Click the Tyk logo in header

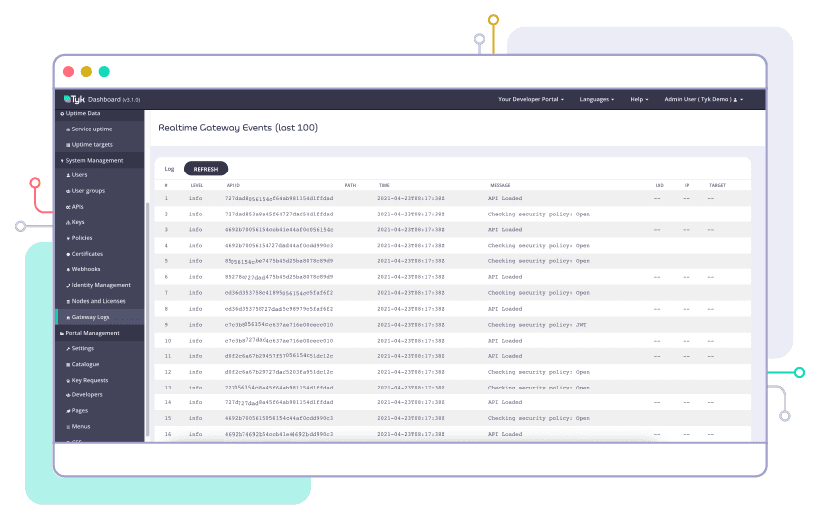(74, 99)
